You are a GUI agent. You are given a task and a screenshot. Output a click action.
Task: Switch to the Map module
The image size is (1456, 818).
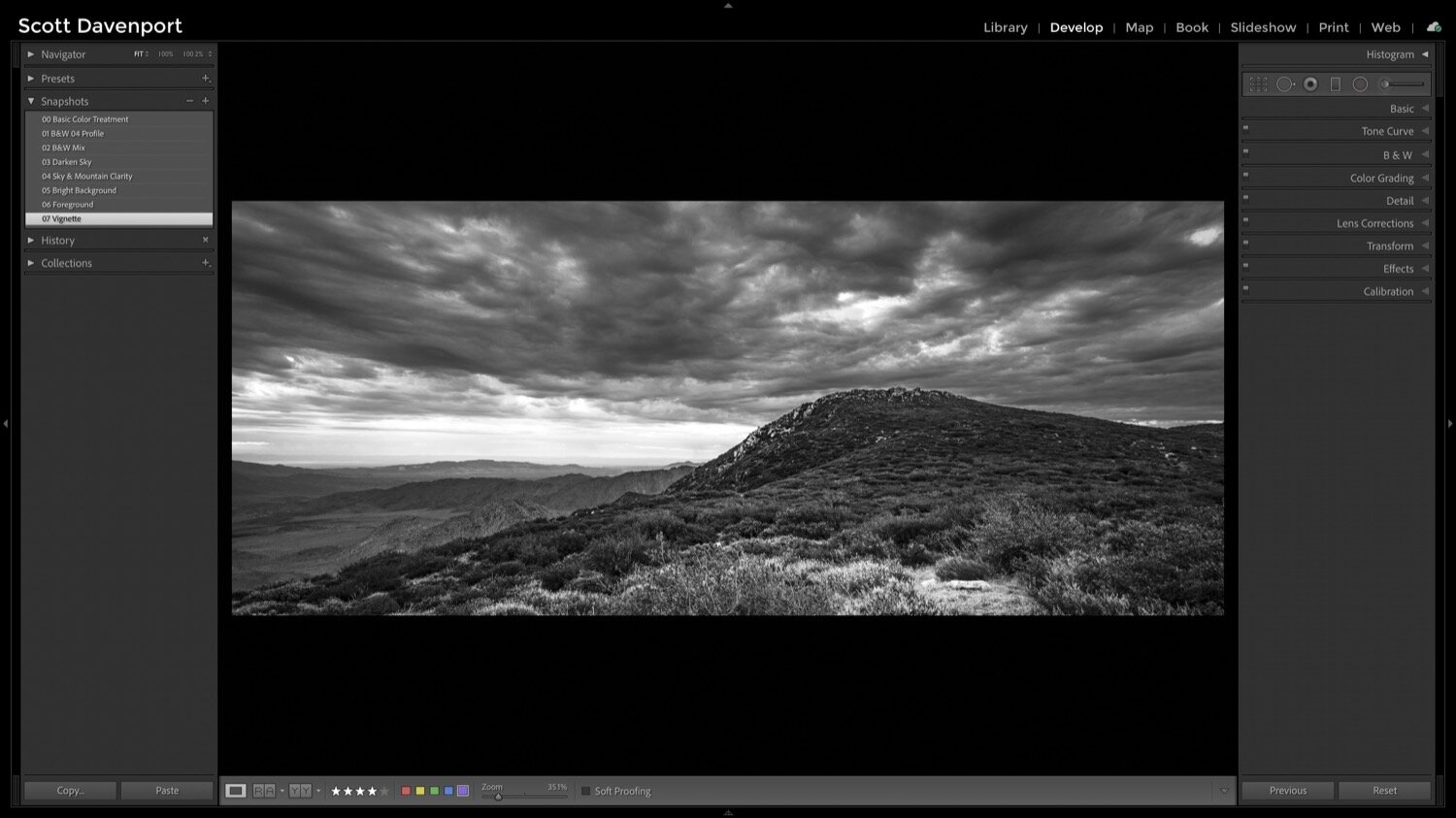click(x=1139, y=27)
